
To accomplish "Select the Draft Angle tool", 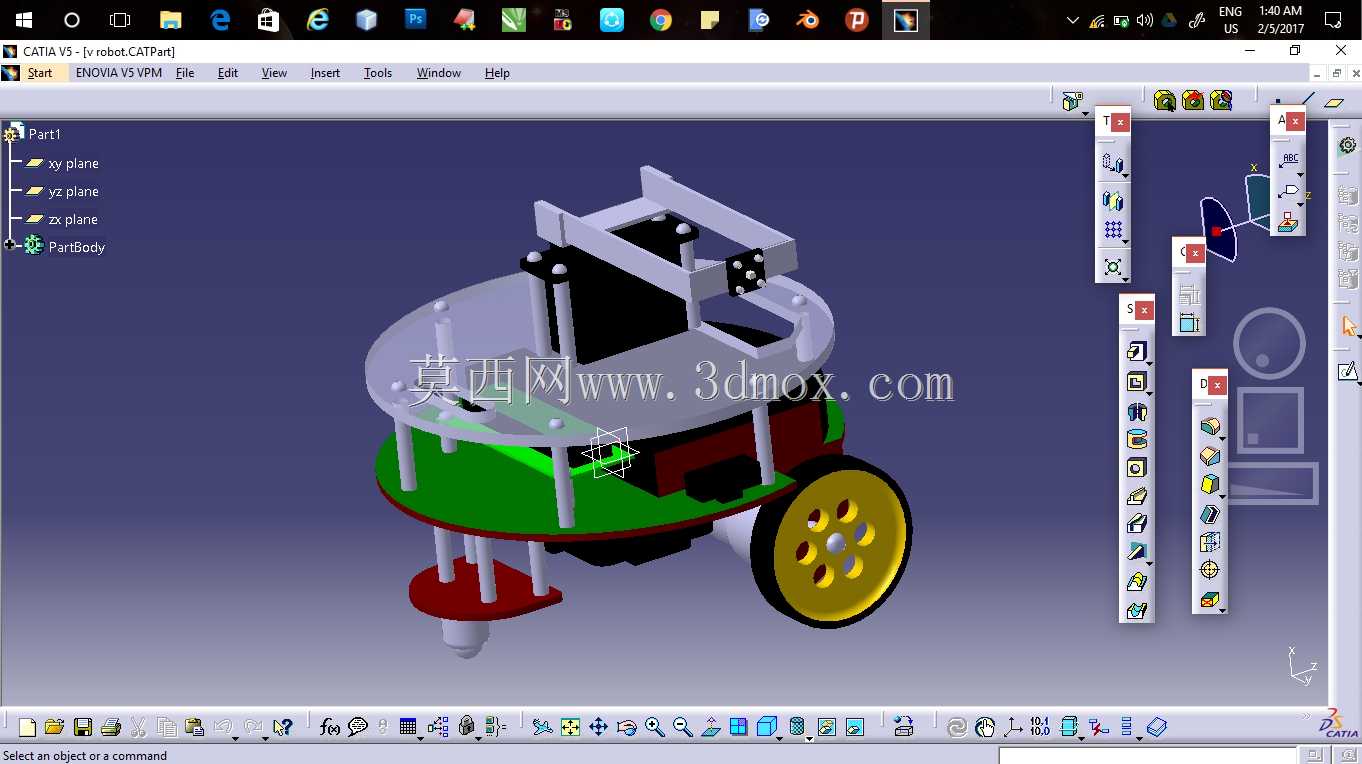I will tap(1210, 486).
